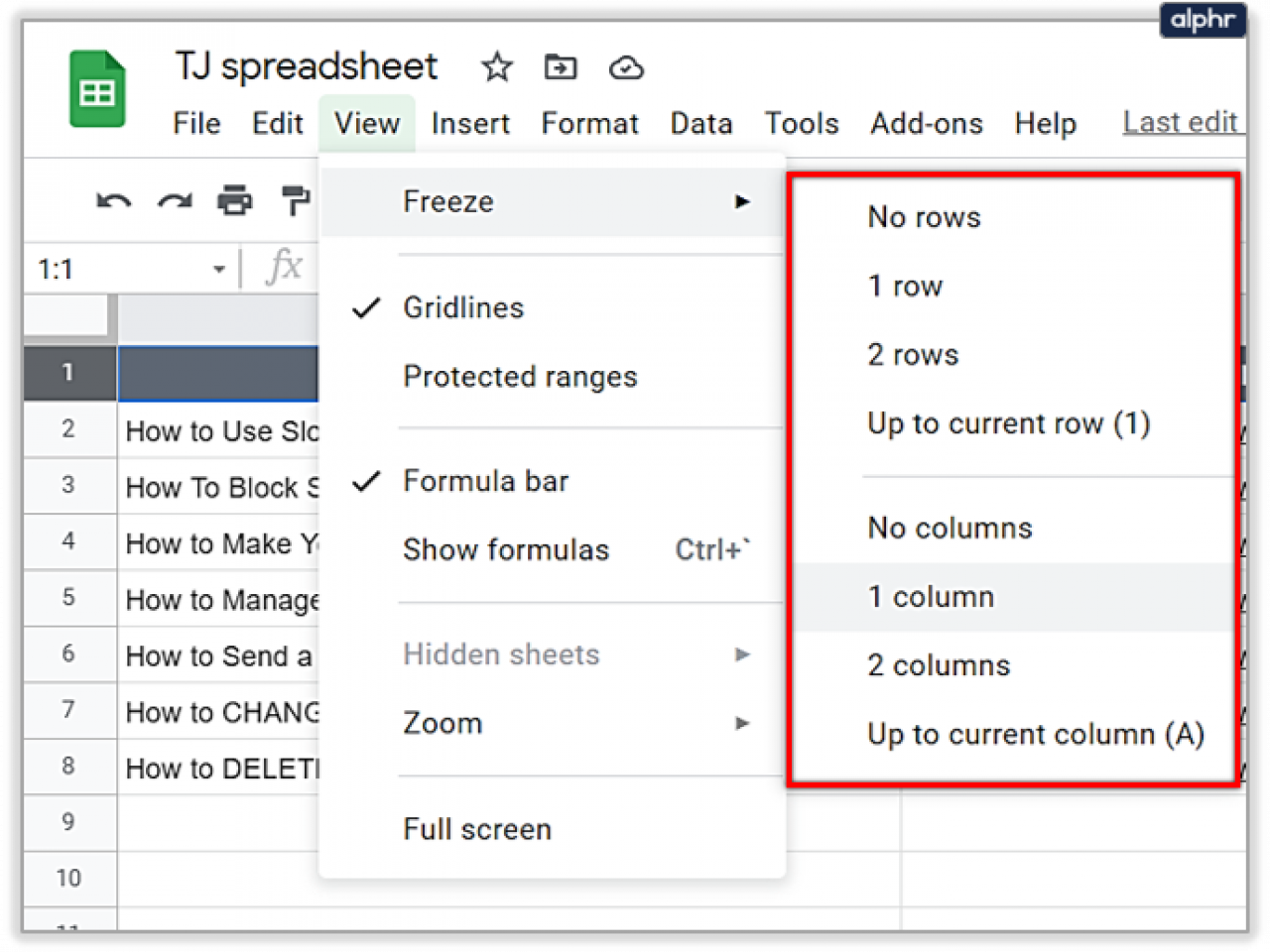
Task: Open the Insert menu
Action: [x=470, y=123]
